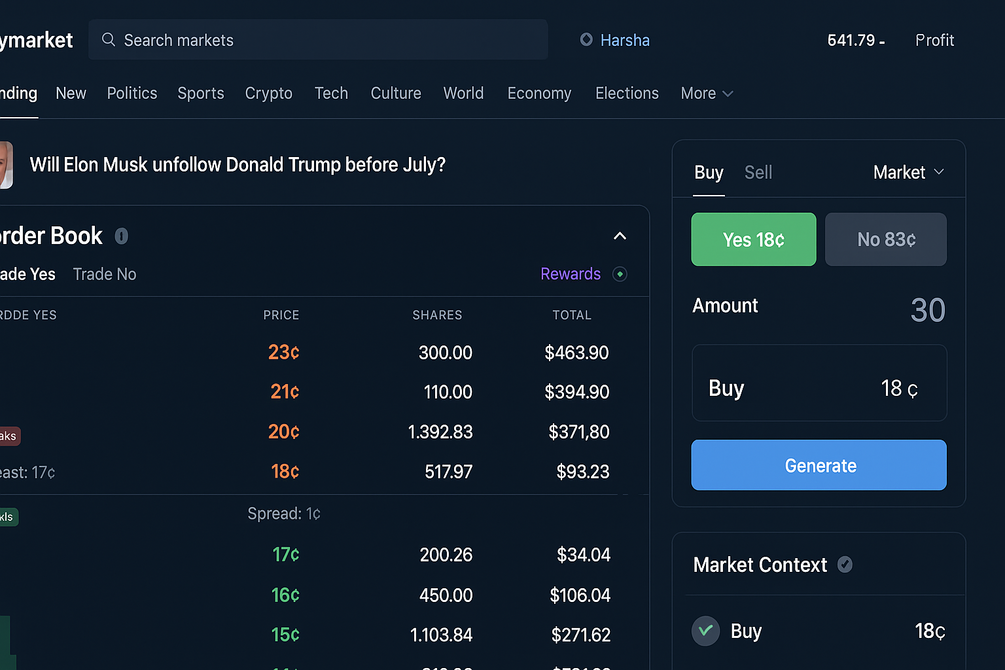The width and height of the screenshot is (1005, 670).
Task: Select the Yes 18¢ outcome button
Action: coord(753,240)
